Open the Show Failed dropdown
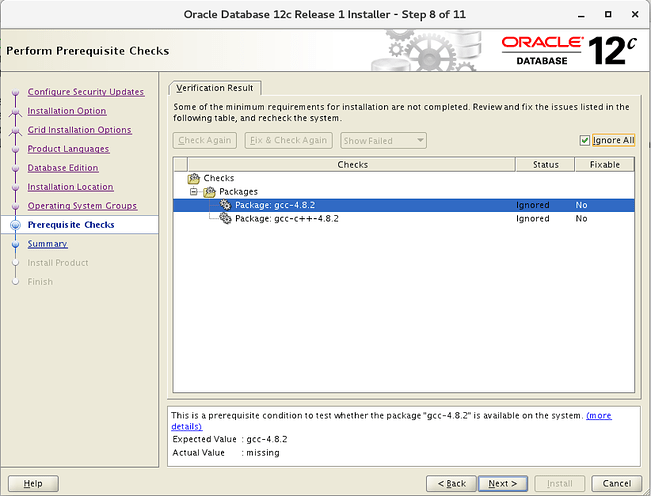The image size is (651, 496). point(383,141)
